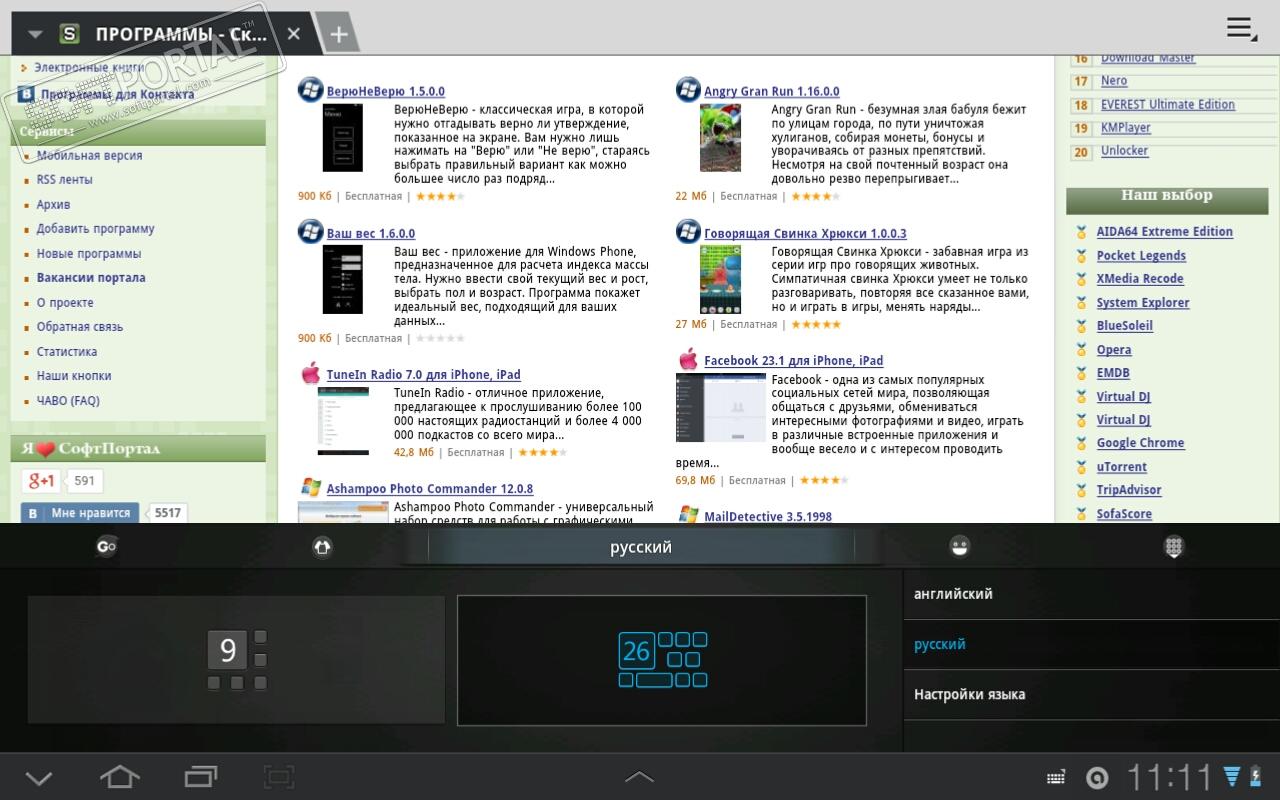The image size is (1280, 800).
Task: Open TuneIn Radio 7.0 link
Action: [x=424, y=375]
